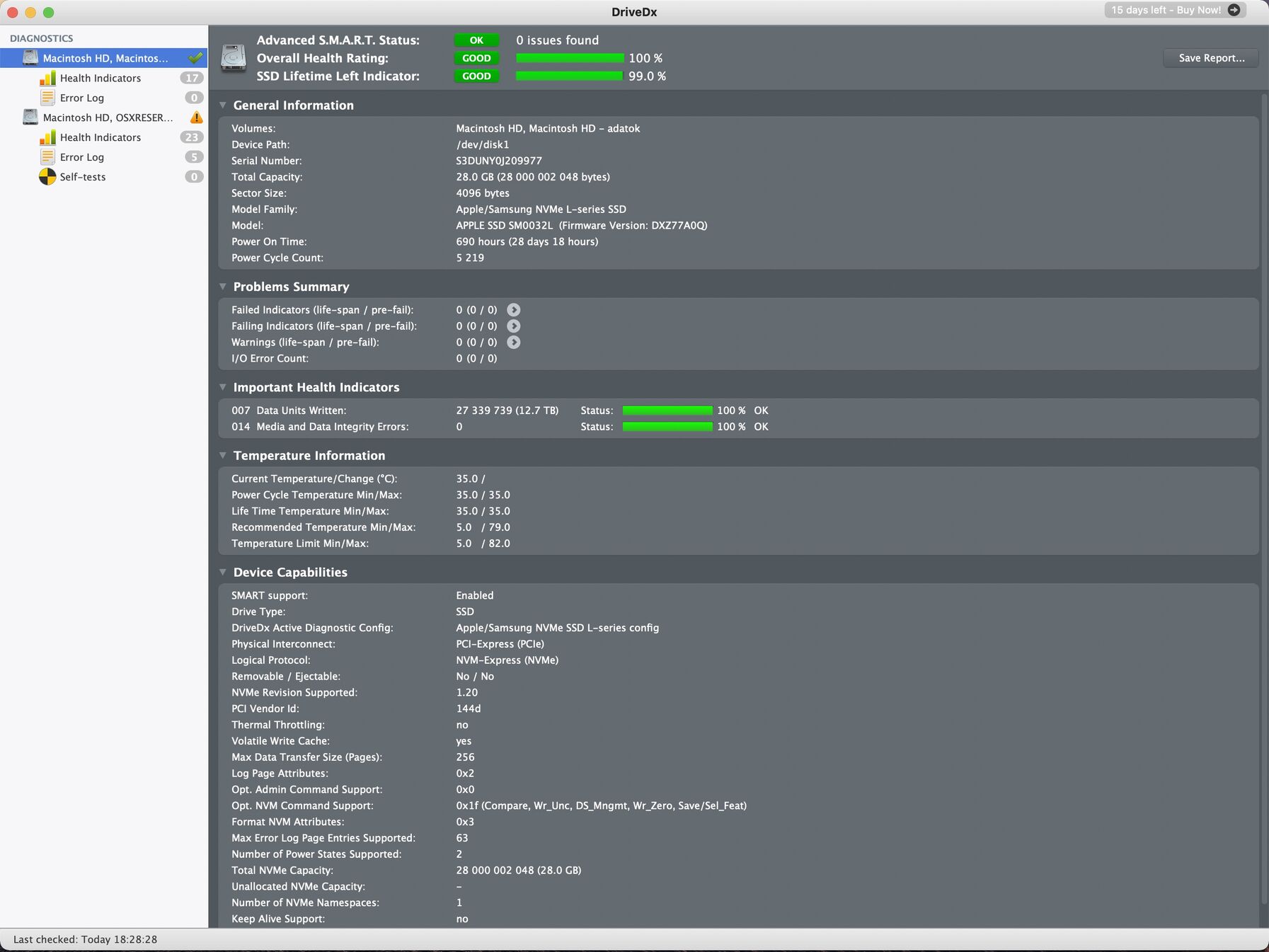
Task: Click bar chart icon of second Health Indicators
Action: [47, 137]
